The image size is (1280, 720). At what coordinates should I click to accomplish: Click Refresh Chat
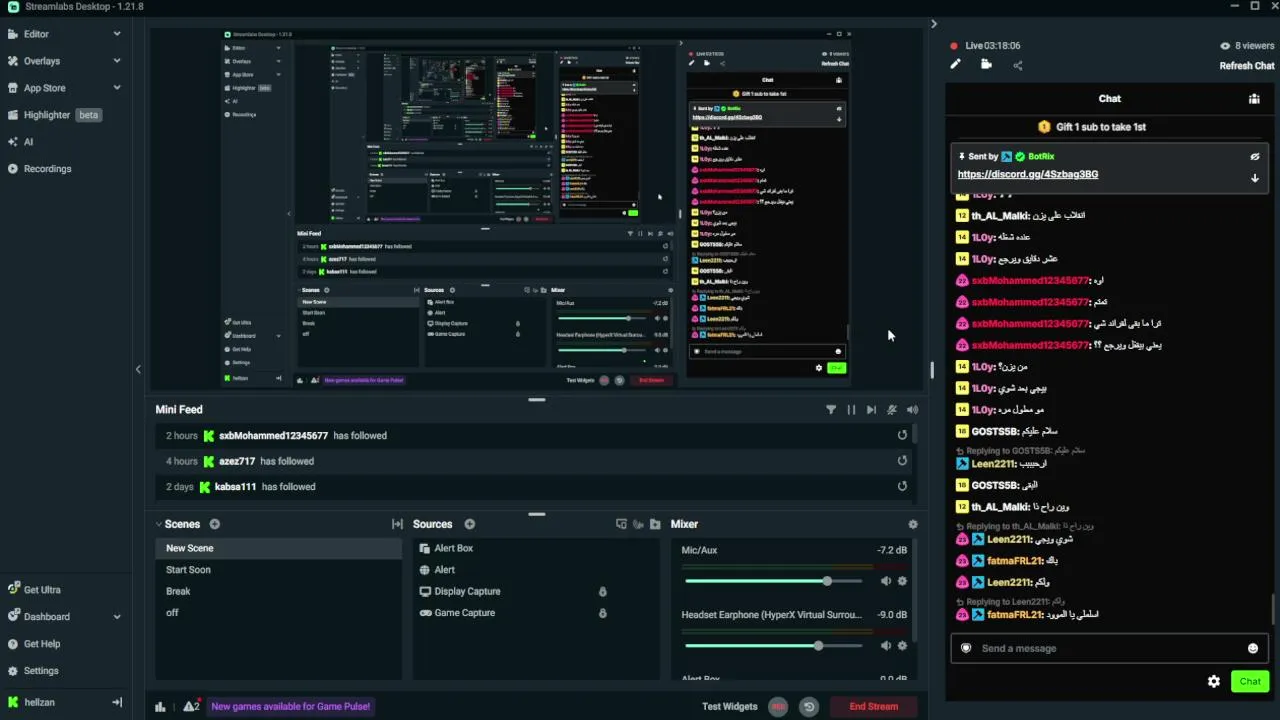coord(1246,66)
